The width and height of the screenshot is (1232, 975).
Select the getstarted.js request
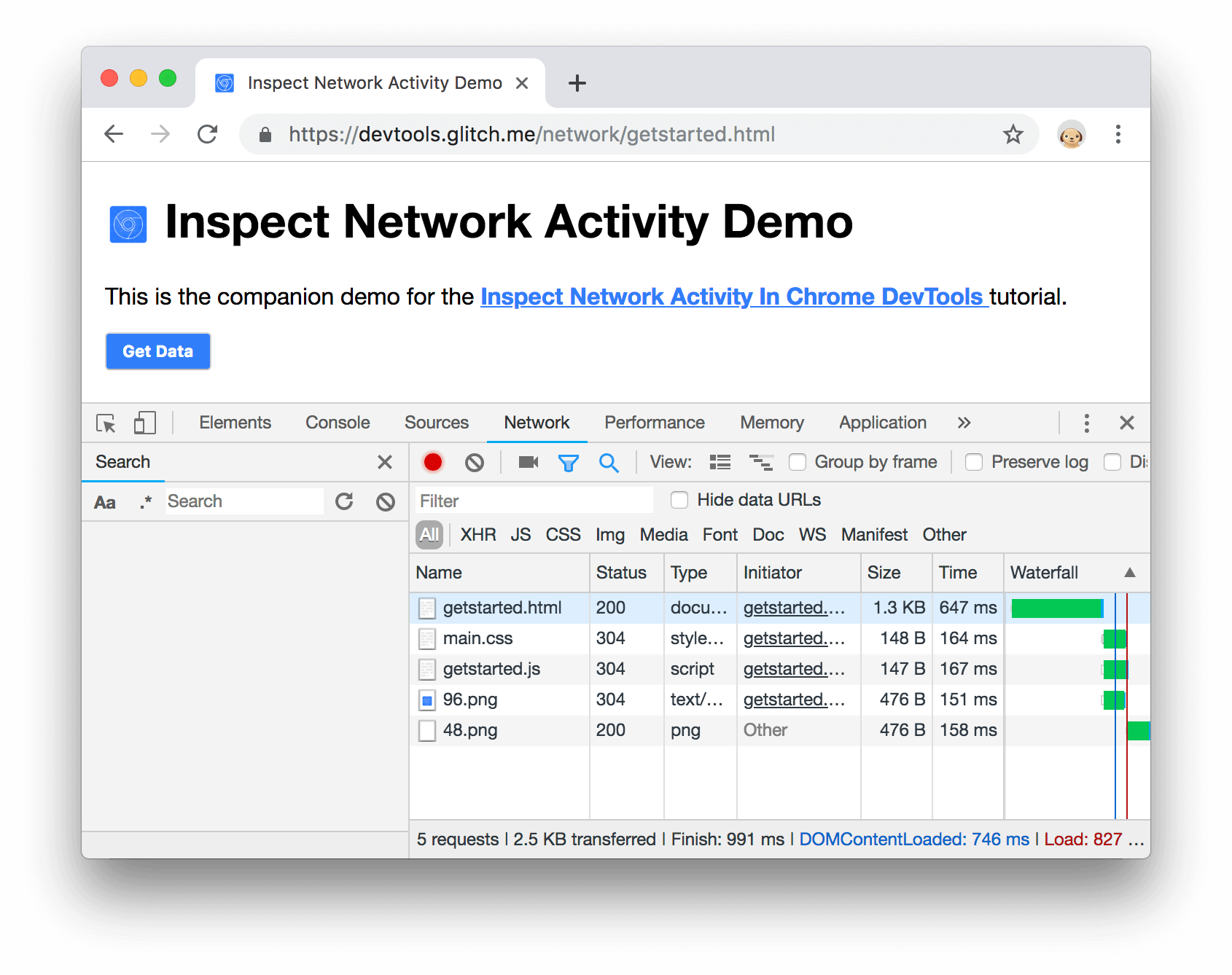point(779,669)
